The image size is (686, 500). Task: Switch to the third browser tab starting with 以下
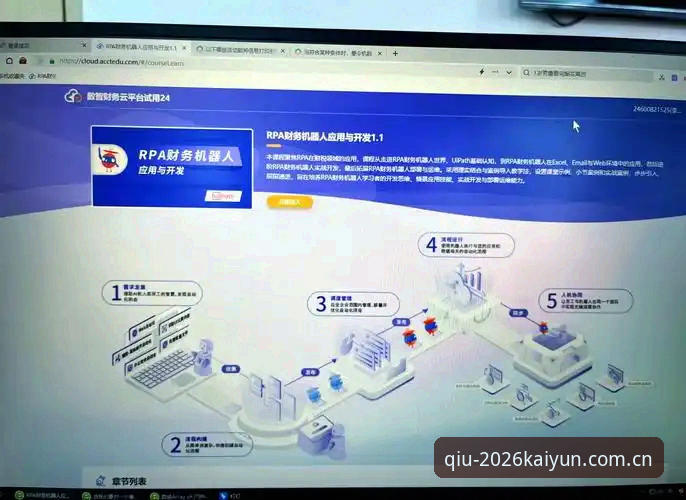[240, 50]
